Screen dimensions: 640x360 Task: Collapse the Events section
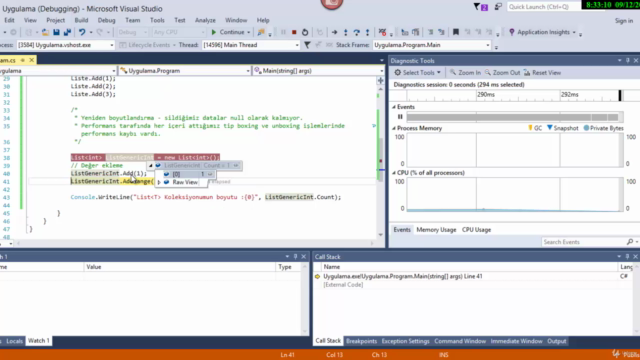click(394, 107)
